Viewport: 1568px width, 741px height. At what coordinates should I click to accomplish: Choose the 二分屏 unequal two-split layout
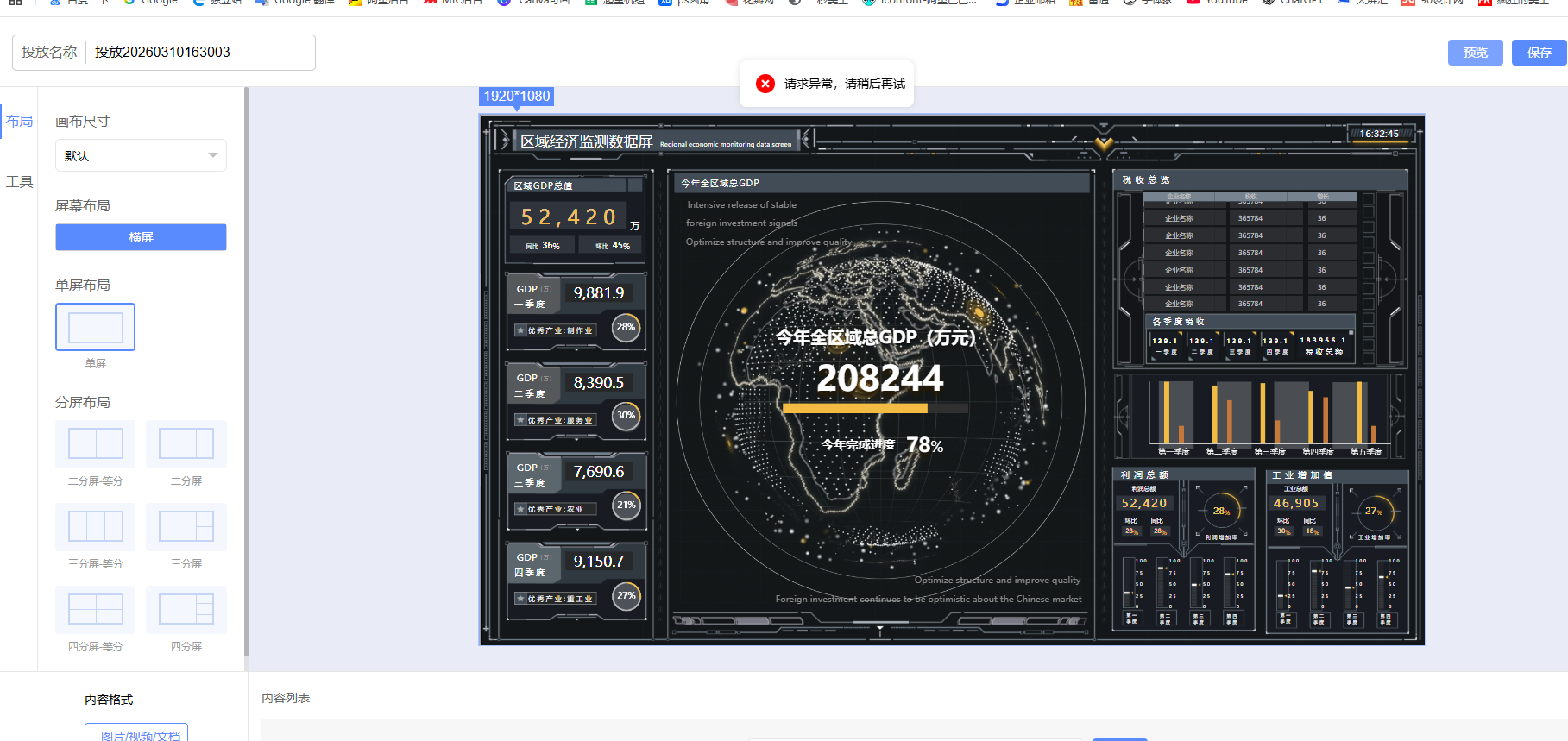[x=186, y=443]
